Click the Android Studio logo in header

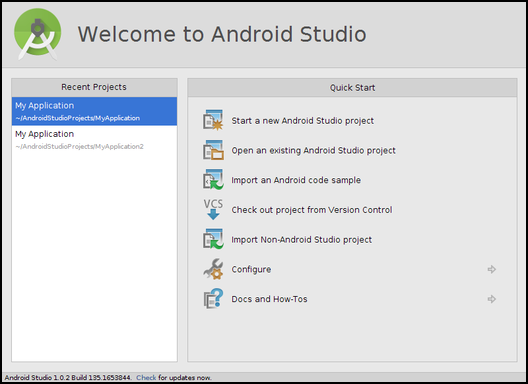pyautogui.click(x=37, y=34)
